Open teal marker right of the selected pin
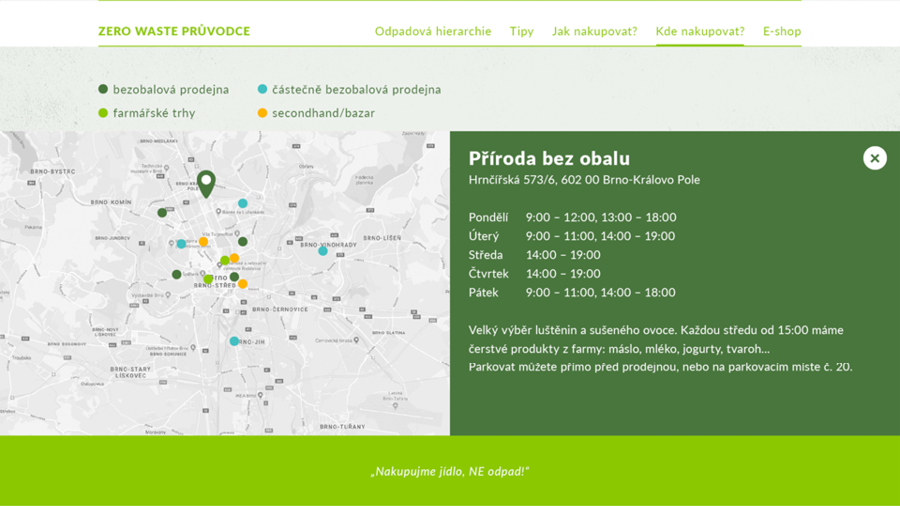This screenshot has height=506, width=900. [243, 204]
